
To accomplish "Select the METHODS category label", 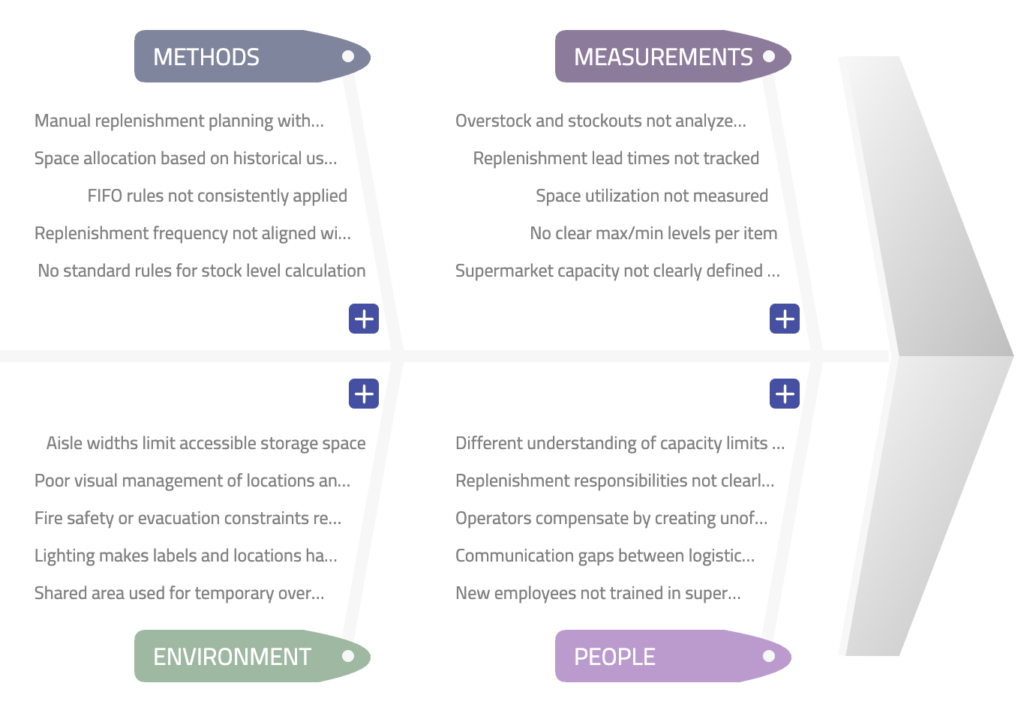I will tap(206, 57).
